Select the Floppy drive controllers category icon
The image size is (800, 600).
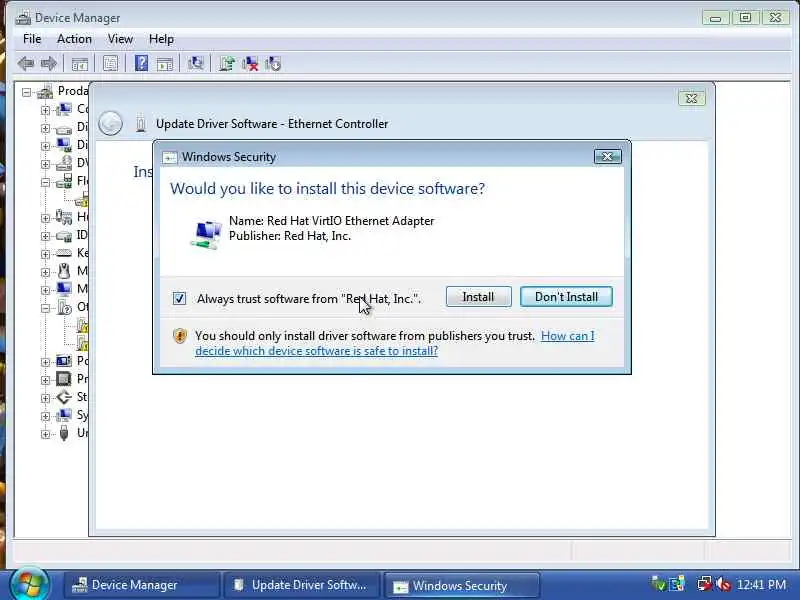[64, 181]
